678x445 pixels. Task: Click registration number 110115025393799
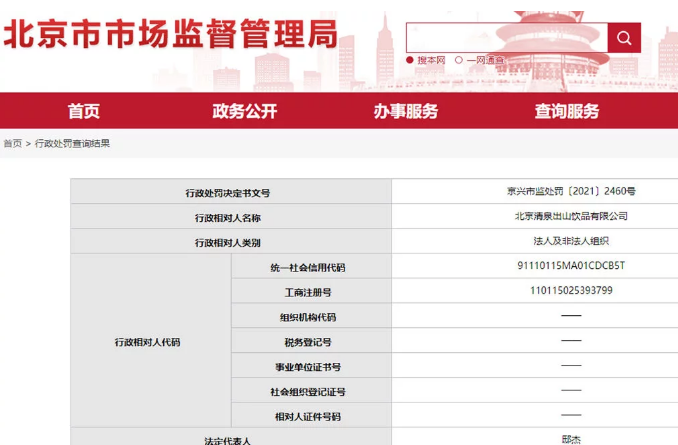click(570, 291)
